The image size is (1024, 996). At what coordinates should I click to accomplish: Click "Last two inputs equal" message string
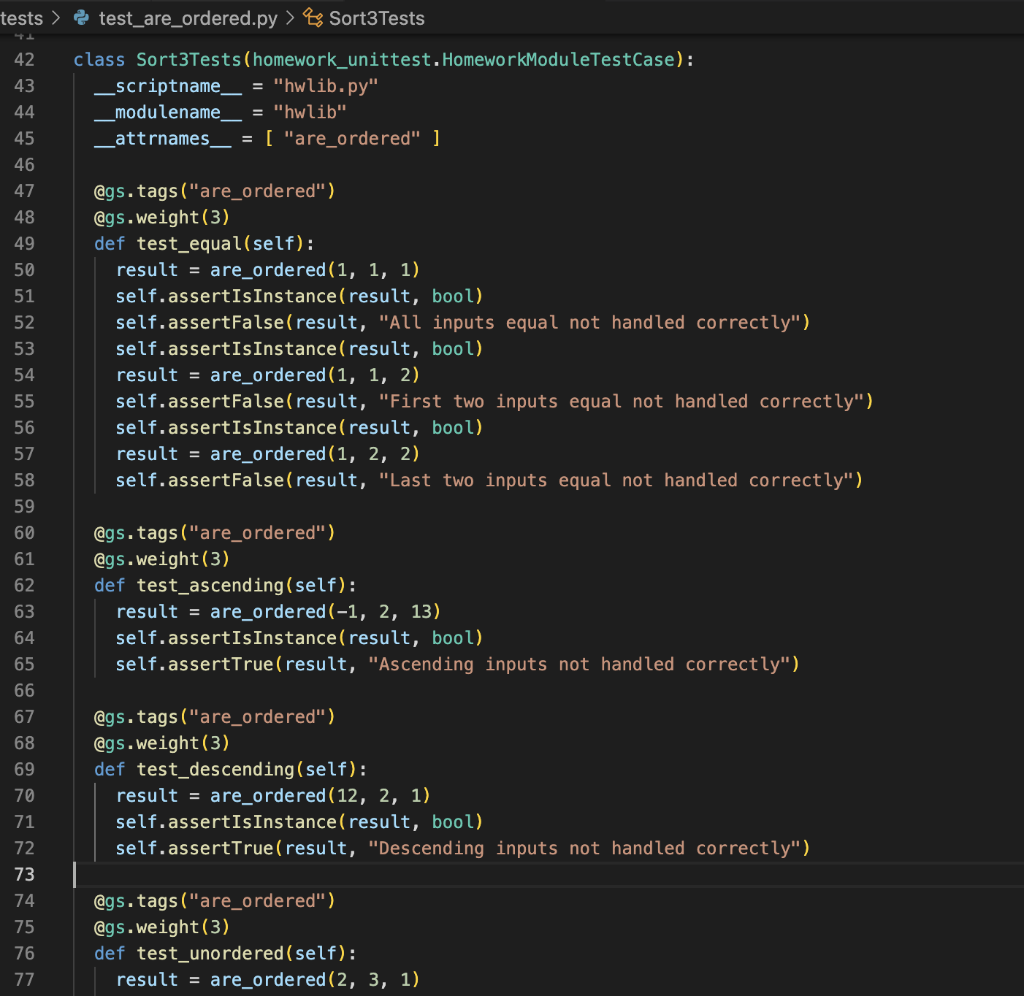pyautogui.click(x=616, y=480)
